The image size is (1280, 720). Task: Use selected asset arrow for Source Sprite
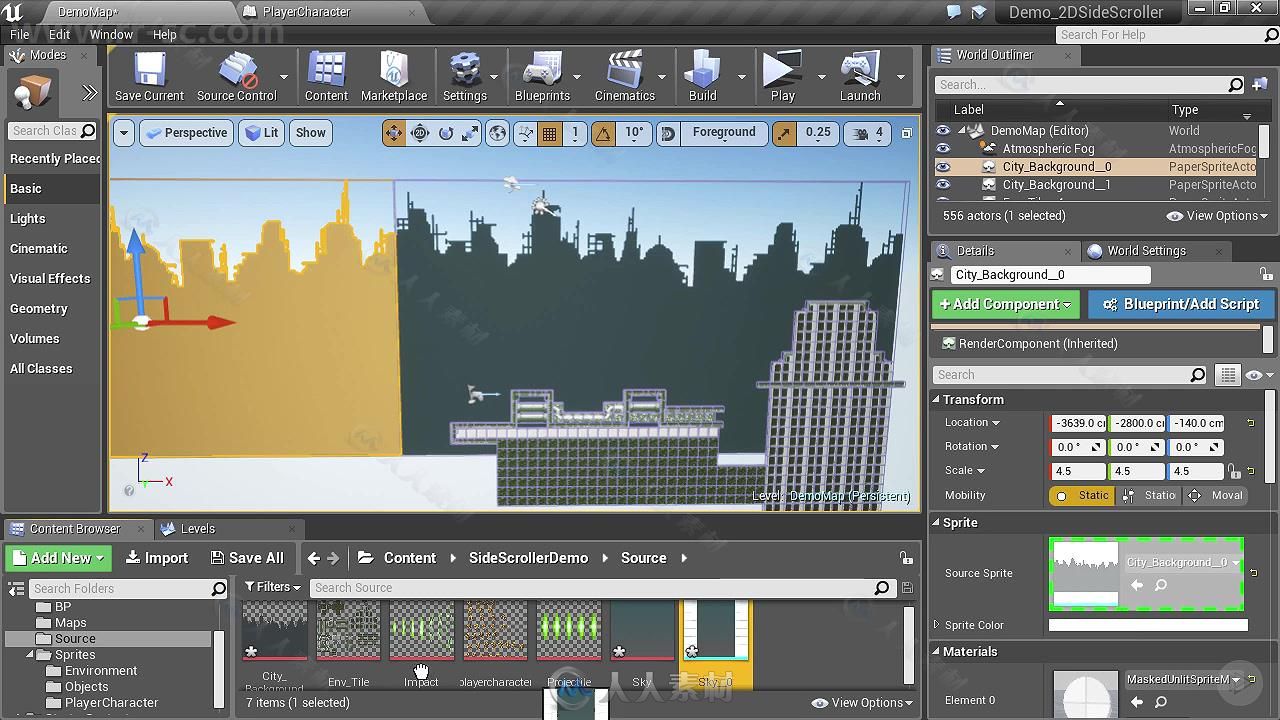tap(1137, 585)
